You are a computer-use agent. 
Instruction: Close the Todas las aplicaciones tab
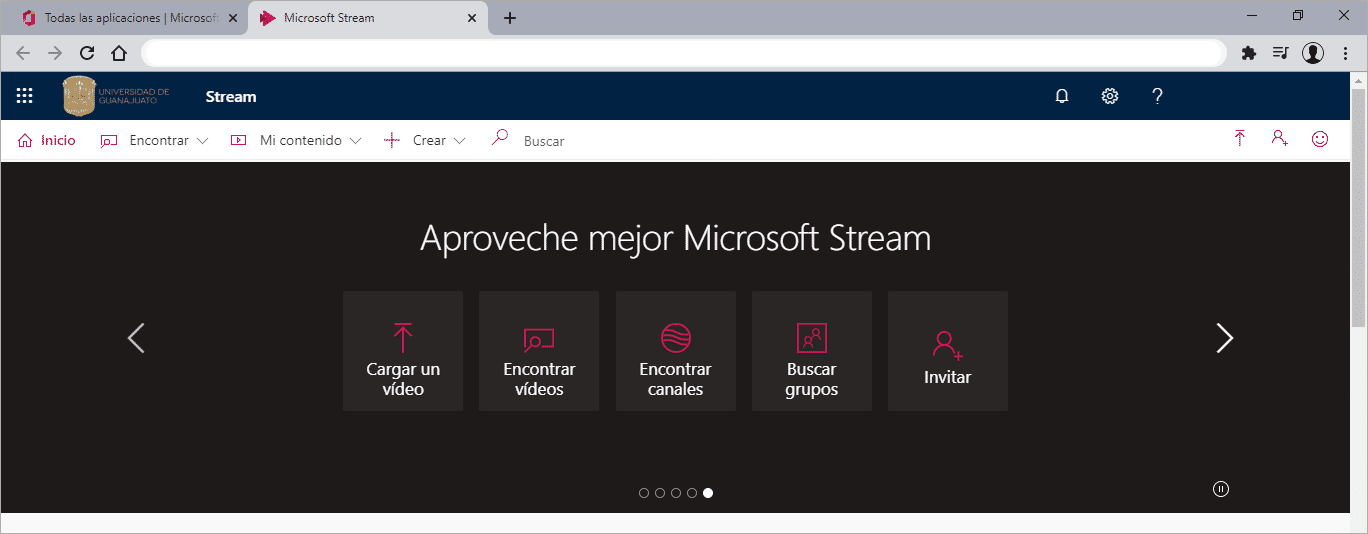[233, 18]
